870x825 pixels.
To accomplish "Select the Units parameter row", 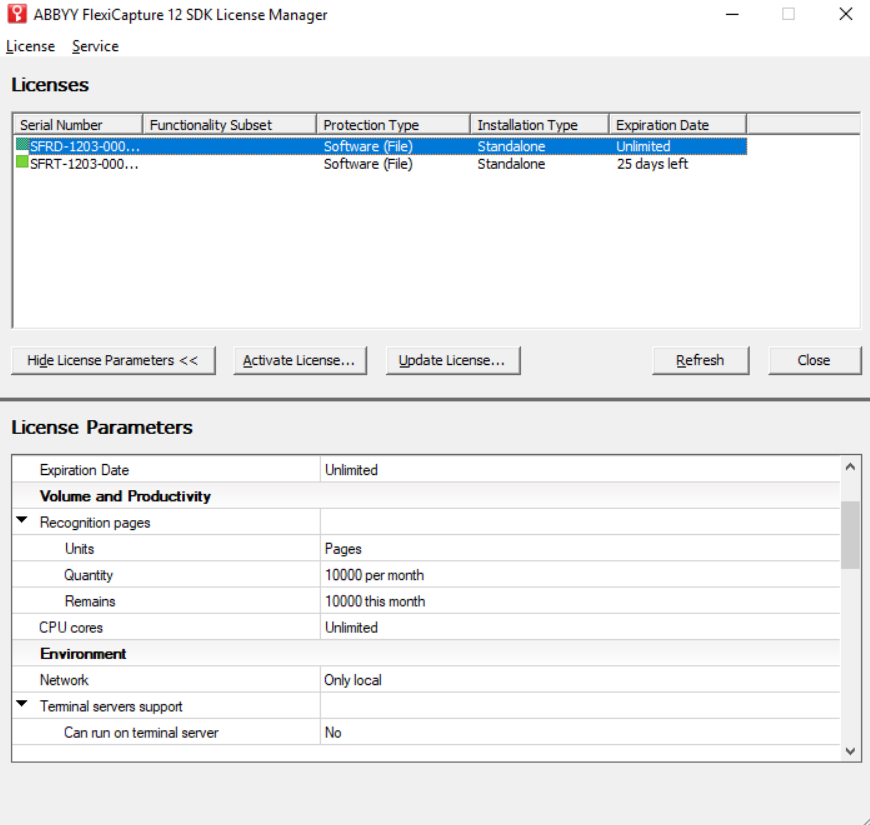I will pyautogui.click(x=426, y=549).
